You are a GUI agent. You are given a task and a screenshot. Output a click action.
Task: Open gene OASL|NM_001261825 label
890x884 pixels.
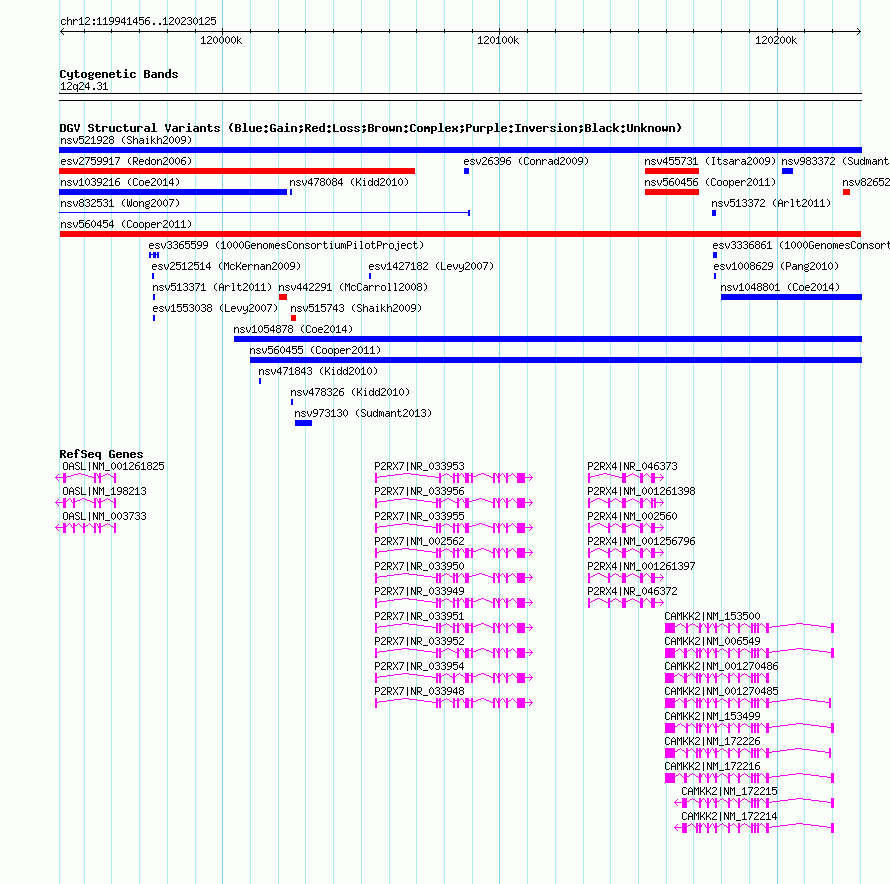tap(113, 466)
